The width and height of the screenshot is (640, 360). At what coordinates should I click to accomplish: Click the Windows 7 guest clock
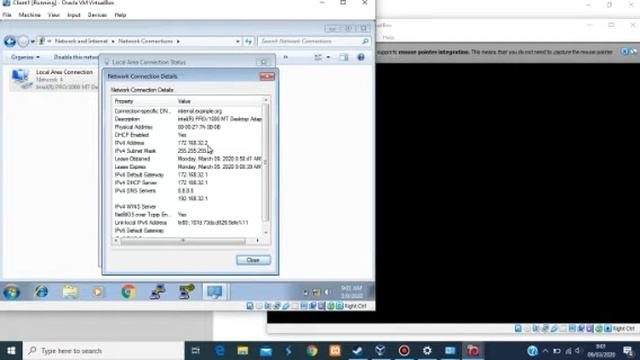(351, 292)
